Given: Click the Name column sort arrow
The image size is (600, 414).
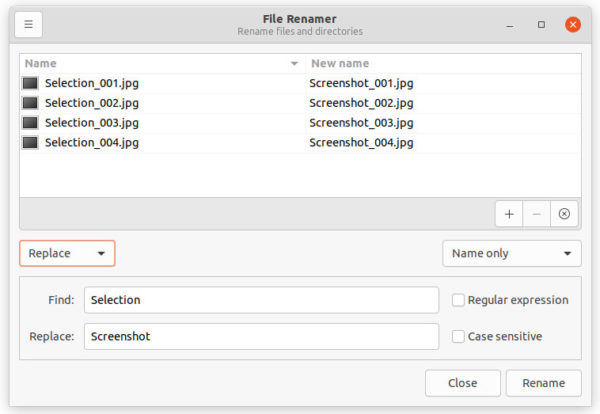Looking at the screenshot, I should tap(294, 64).
